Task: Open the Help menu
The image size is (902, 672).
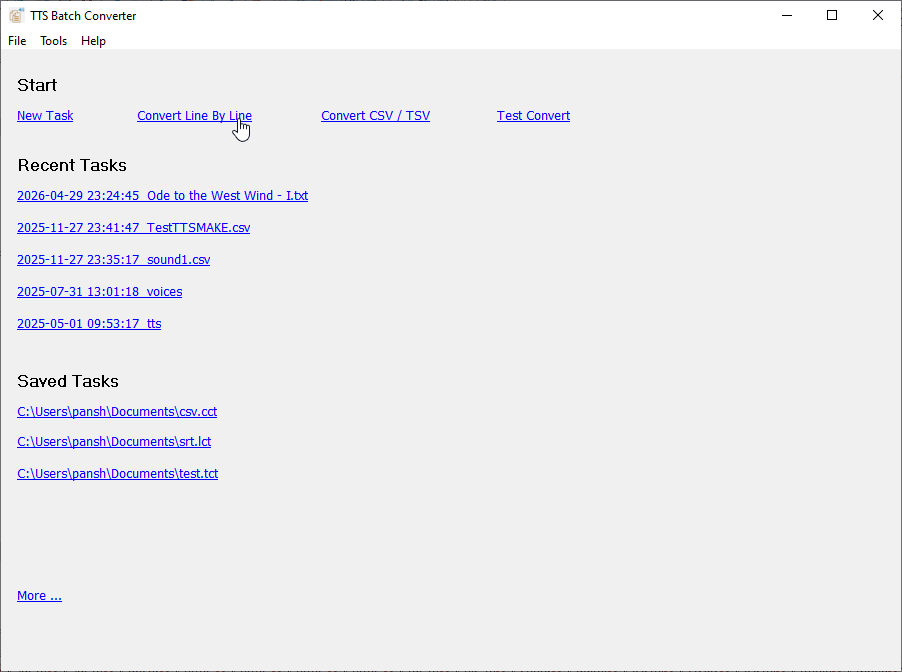Action: [x=93, y=41]
